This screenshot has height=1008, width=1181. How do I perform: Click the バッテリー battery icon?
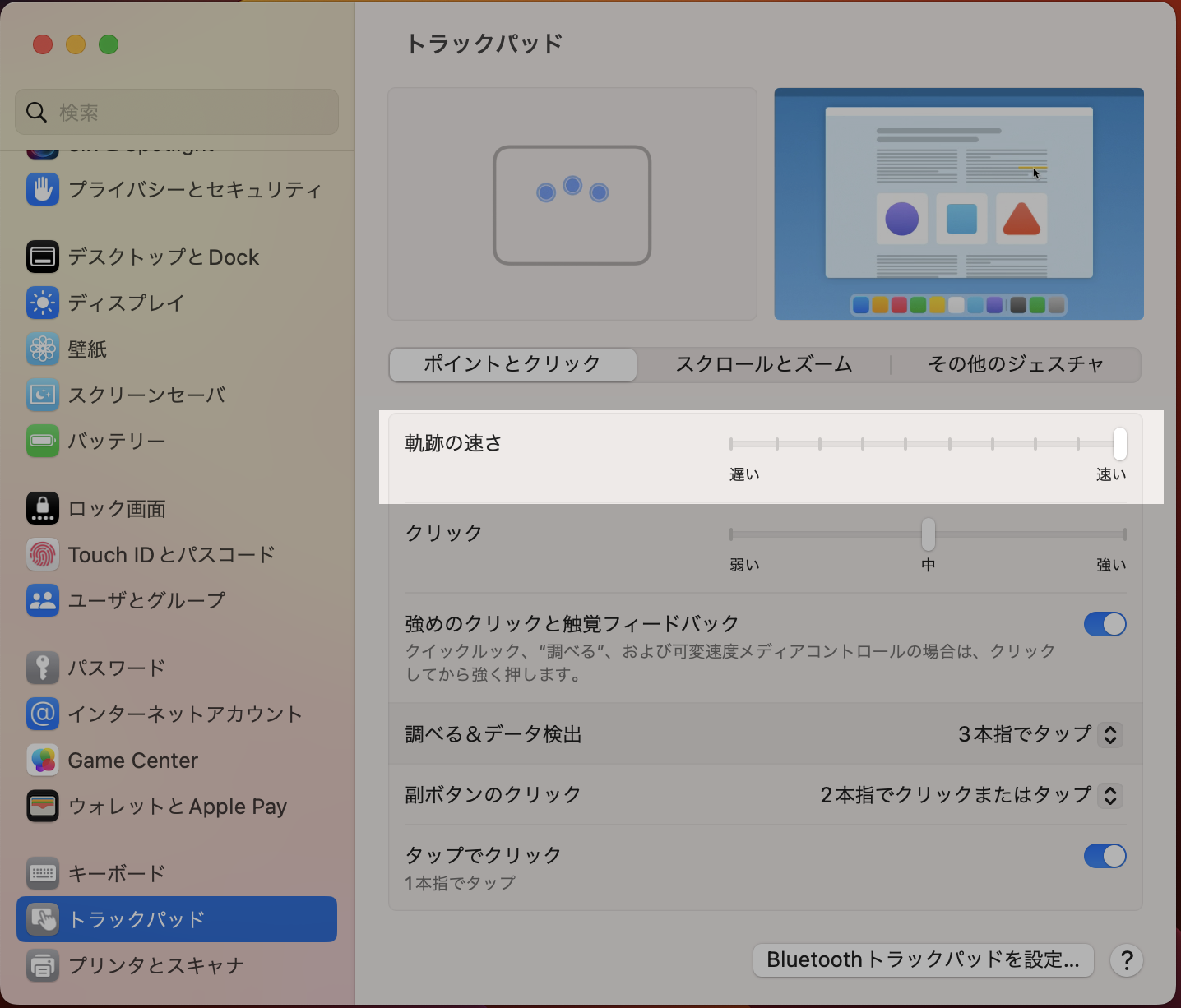43,442
